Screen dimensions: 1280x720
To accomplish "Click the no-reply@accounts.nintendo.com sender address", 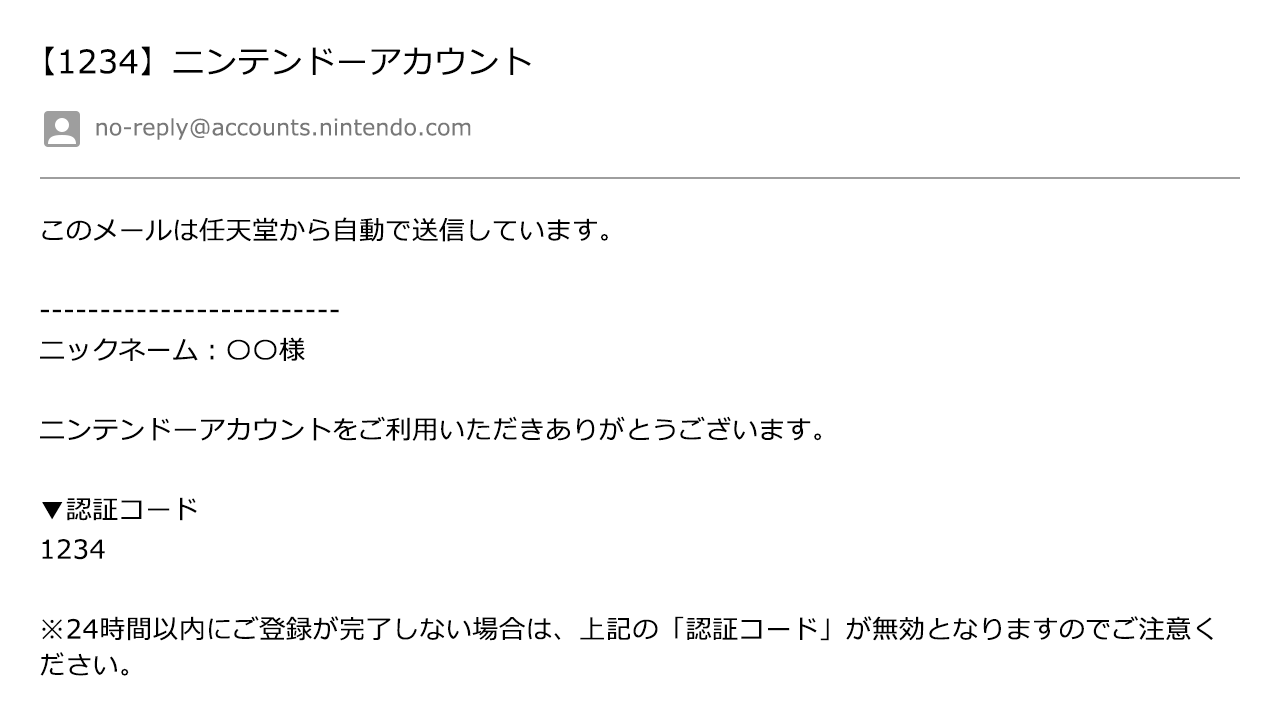I will [x=283, y=128].
